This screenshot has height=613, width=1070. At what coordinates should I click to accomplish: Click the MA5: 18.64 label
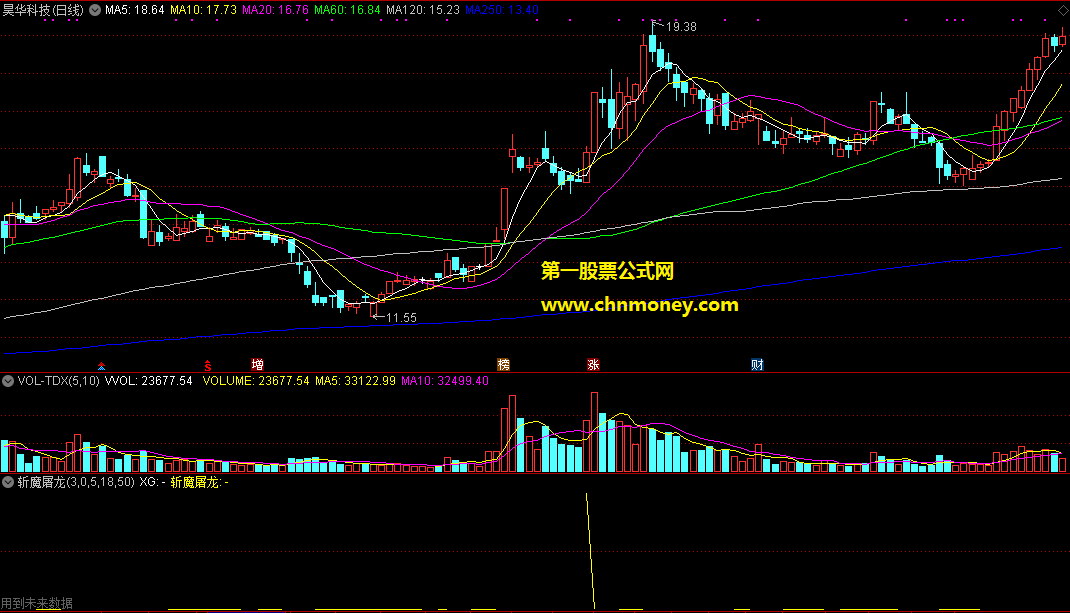coord(134,10)
